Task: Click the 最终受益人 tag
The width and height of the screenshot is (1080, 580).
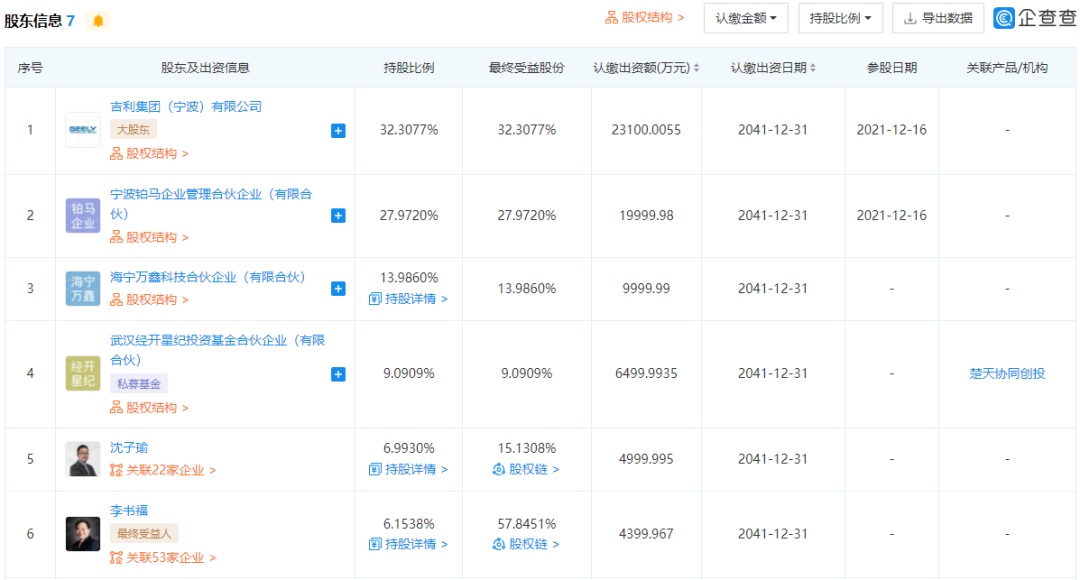Action: pos(144,533)
